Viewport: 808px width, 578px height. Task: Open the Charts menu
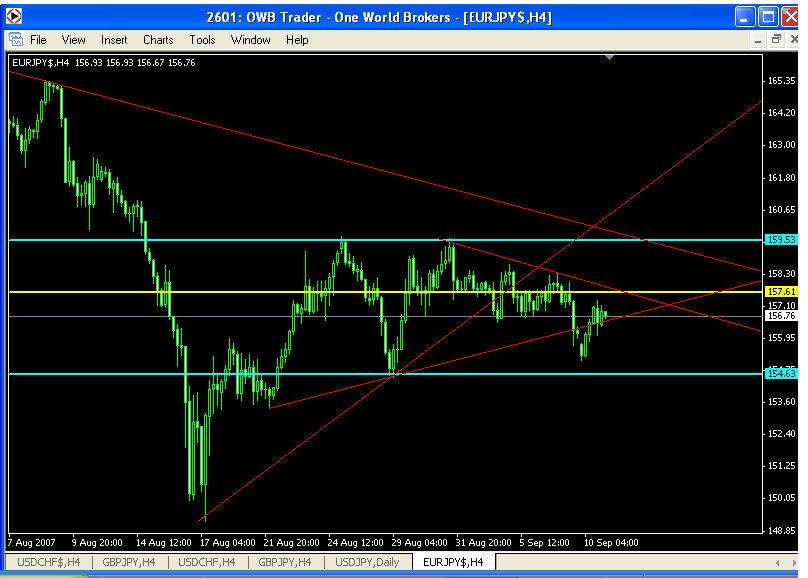[x=158, y=40]
